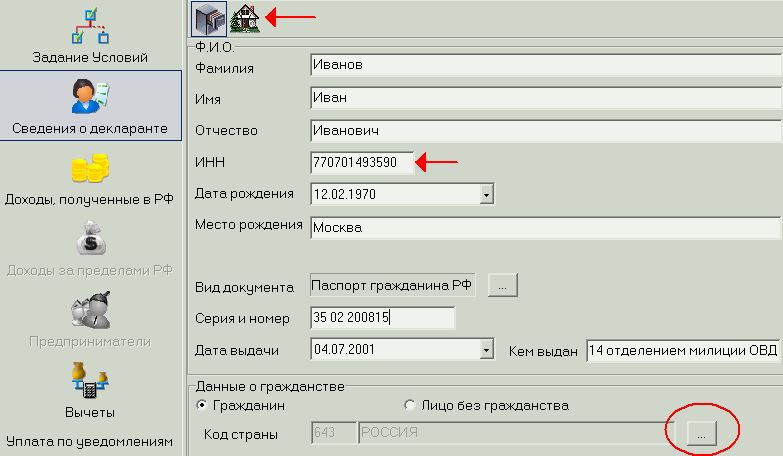Click the Место рождения field Москва

click(x=546, y=228)
